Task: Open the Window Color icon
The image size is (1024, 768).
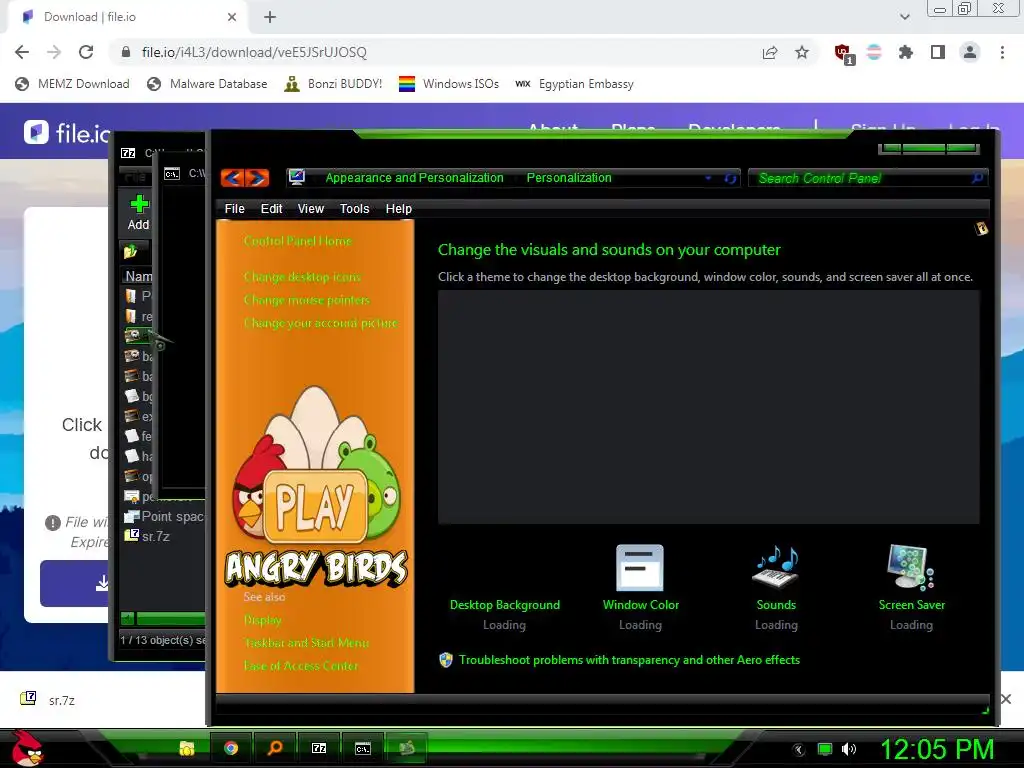Action: [640, 567]
